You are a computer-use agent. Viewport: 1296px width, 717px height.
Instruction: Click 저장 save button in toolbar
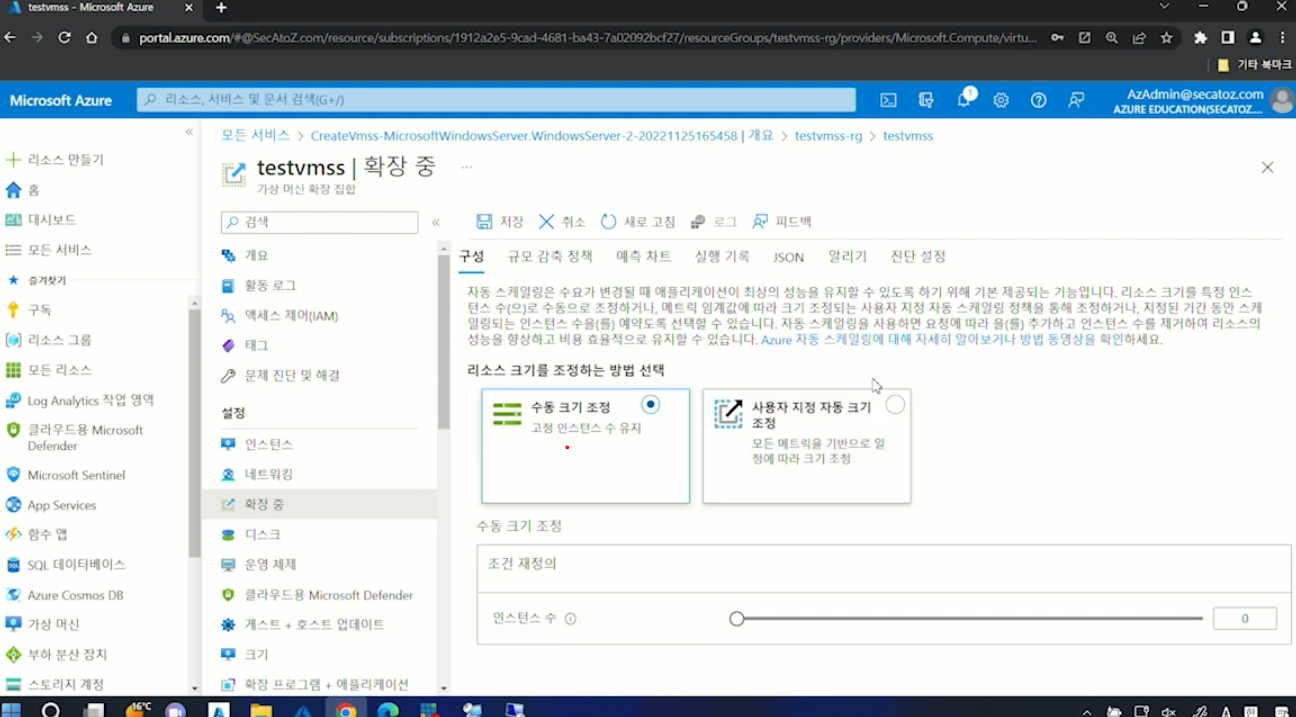pos(500,222)
